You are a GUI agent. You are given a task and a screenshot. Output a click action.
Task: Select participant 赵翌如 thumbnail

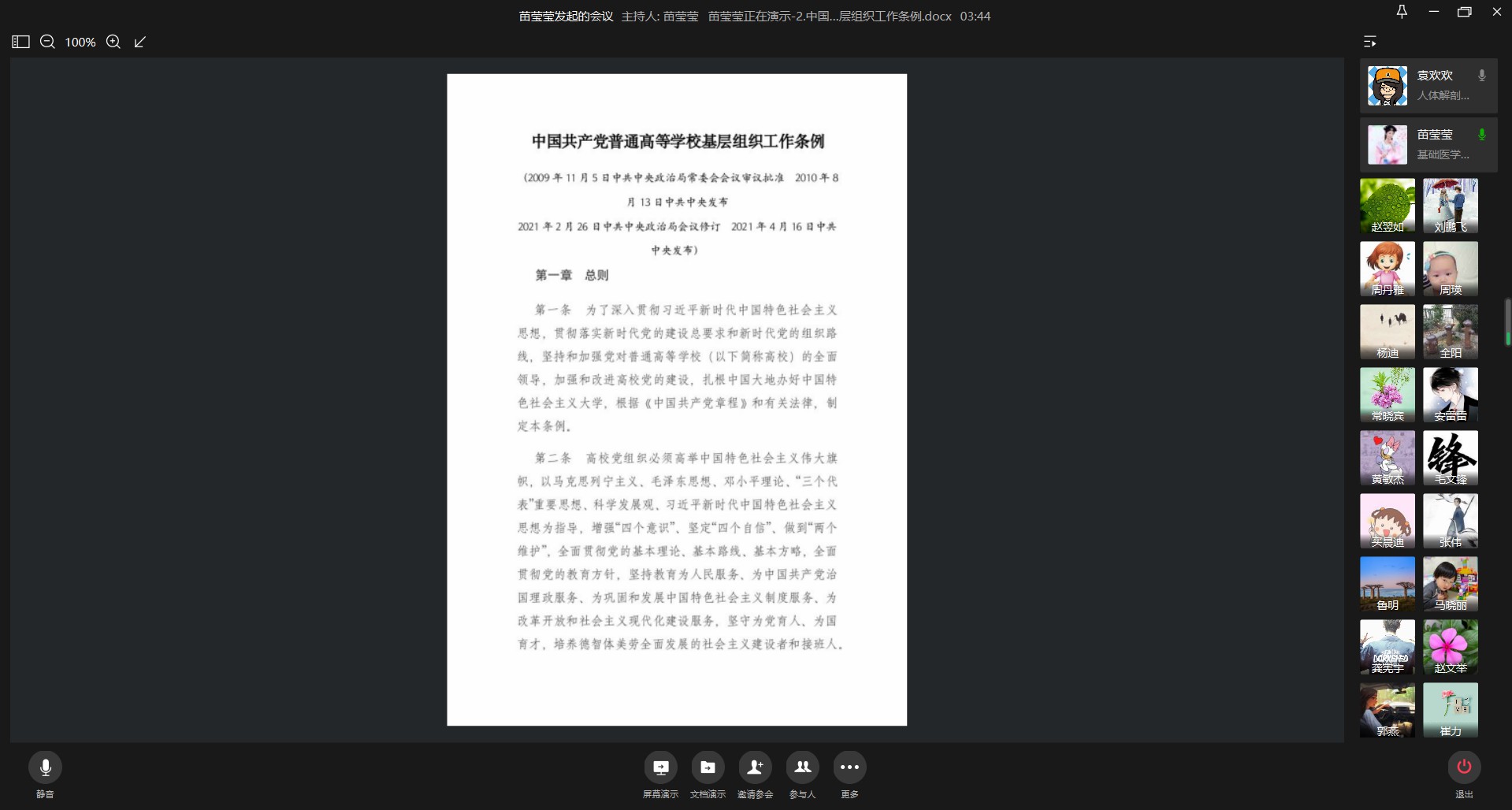pos(1388,206)
